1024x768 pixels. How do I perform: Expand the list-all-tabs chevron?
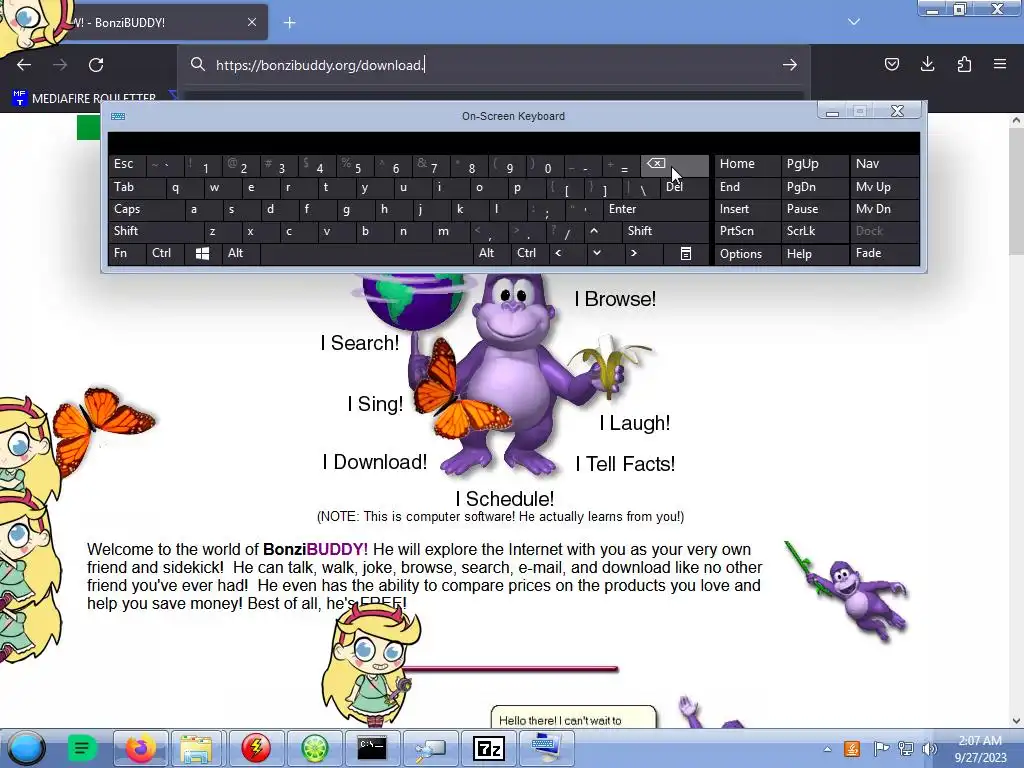click(854, 22)
